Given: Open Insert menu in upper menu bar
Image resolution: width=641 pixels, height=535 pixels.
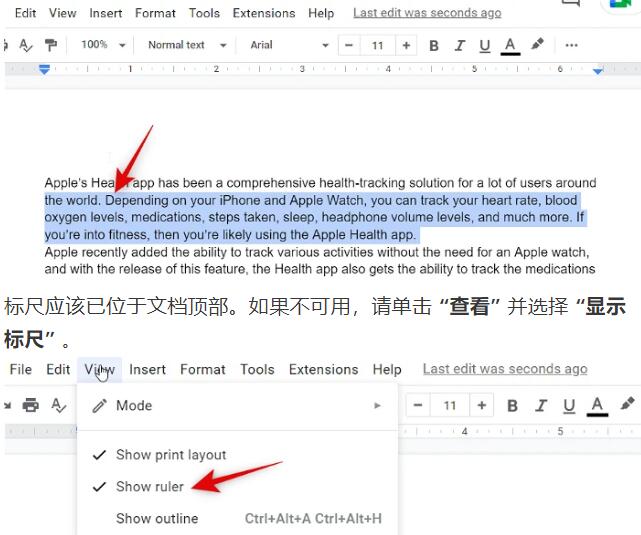Looking at the screenshot, I should 105,13.
